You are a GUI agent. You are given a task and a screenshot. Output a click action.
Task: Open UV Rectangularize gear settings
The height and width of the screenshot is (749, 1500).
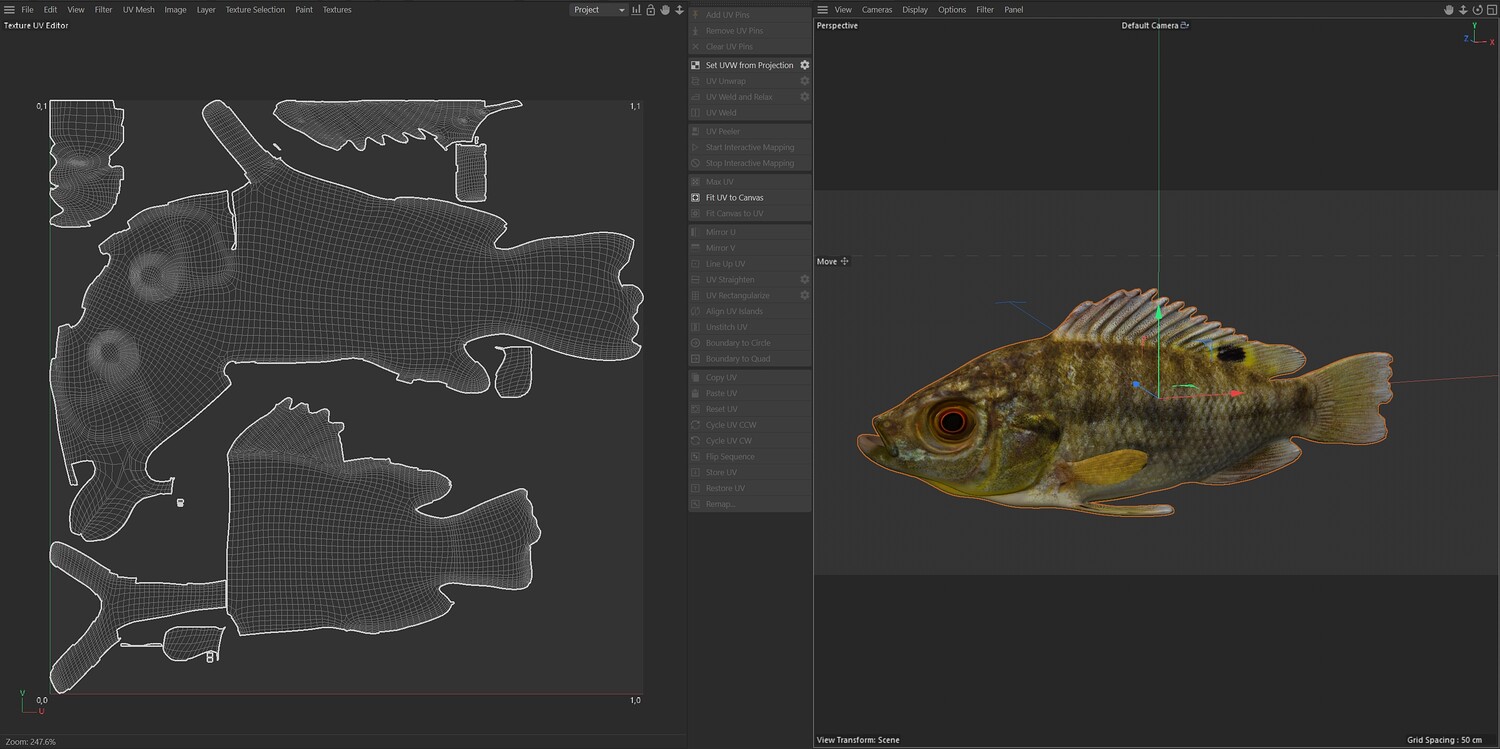[804, 296]
